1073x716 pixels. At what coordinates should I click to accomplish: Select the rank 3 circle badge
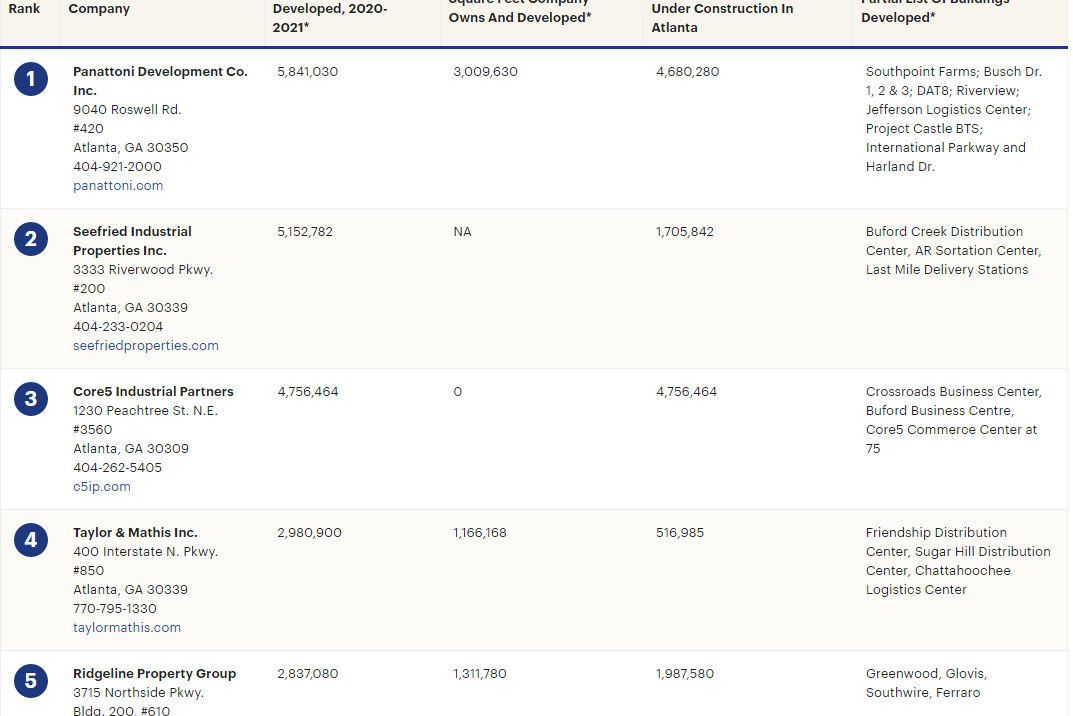click(31, 399)
